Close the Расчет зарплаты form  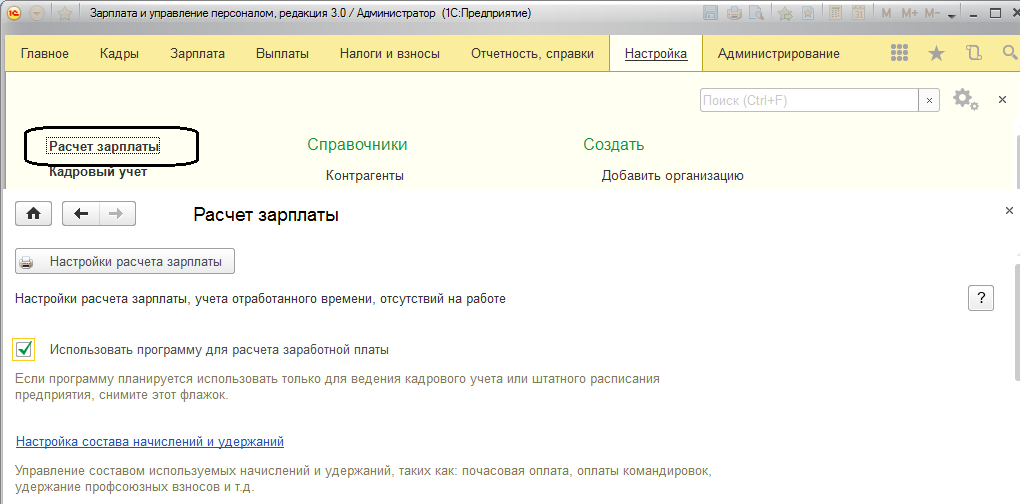tap(1009, 211)
